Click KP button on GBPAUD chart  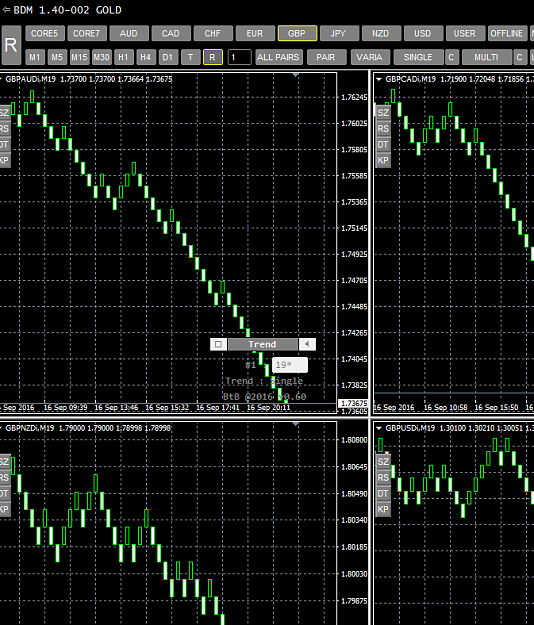coord(5,161)
